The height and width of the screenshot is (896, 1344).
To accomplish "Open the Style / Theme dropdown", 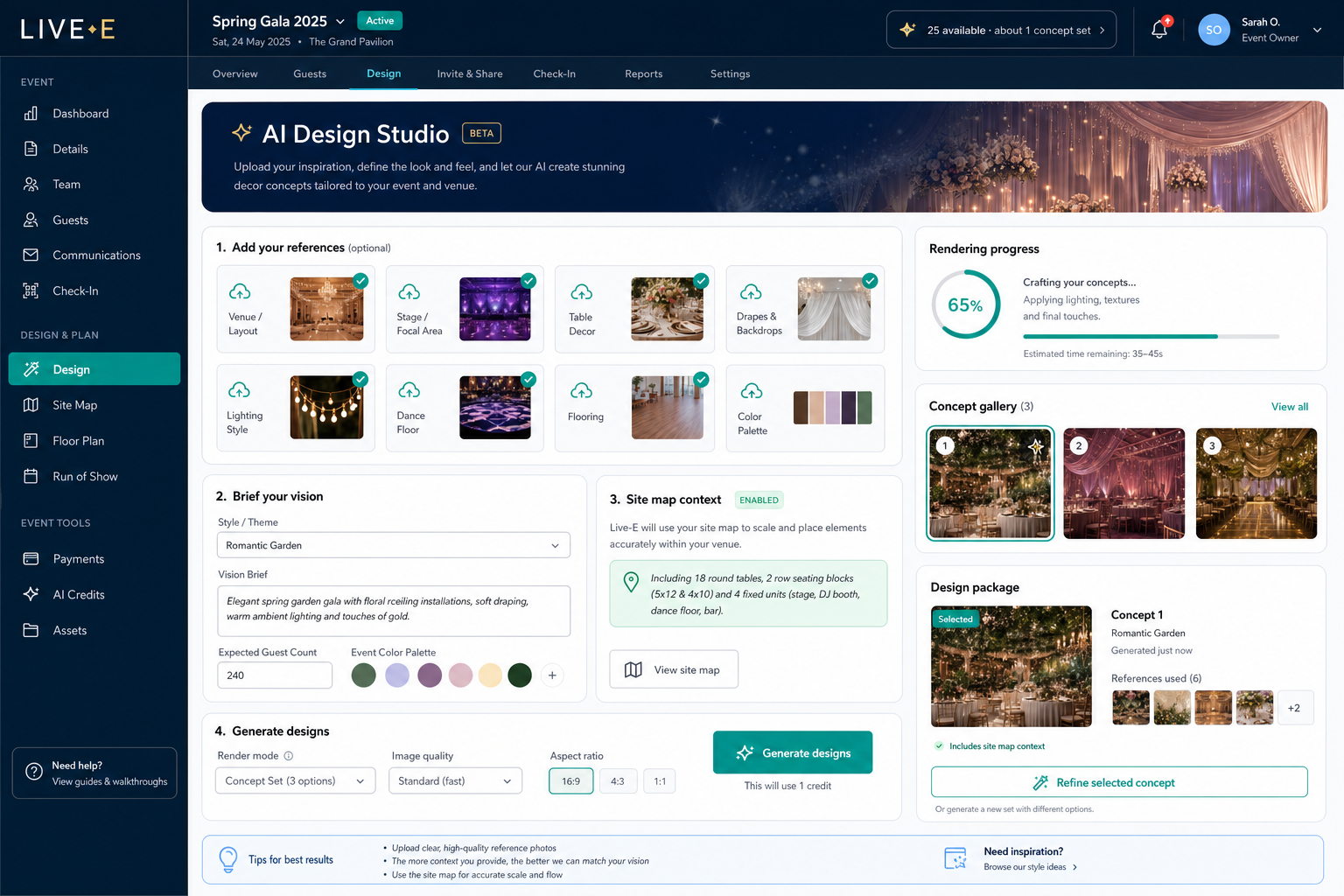I will click(x=394, y=545).
